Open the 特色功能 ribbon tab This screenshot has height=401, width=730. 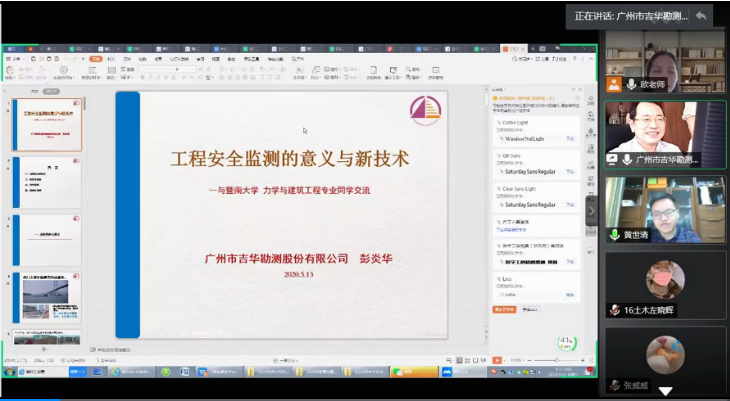coord(276,59)
